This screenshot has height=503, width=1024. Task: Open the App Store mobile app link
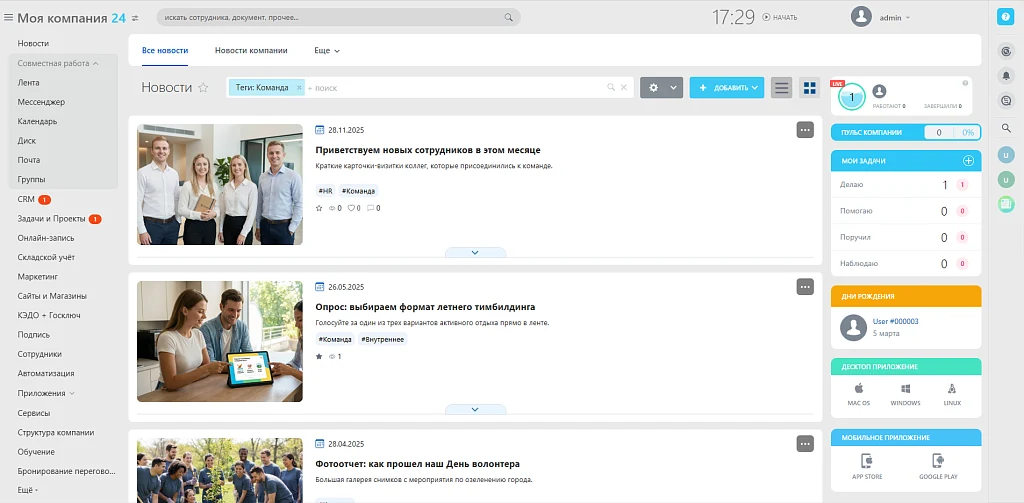point(867,467)
